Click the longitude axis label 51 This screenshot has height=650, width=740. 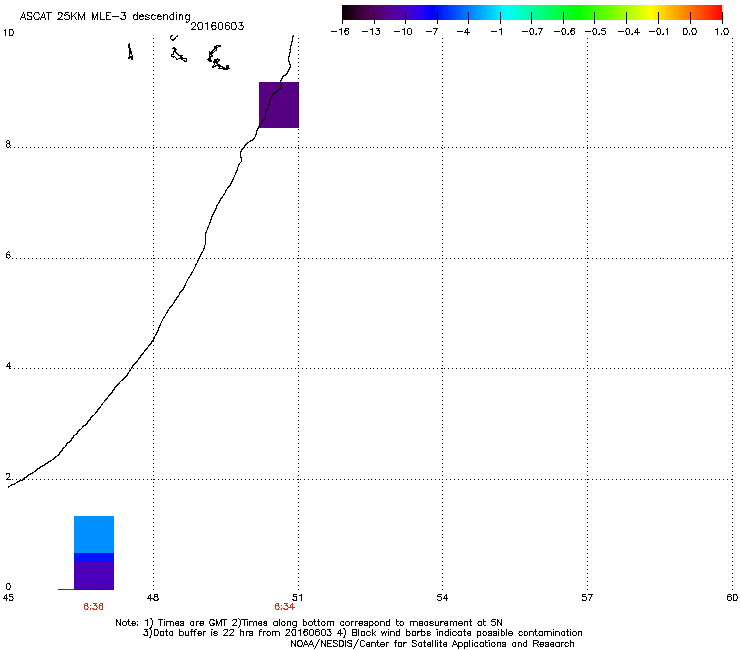pyautogui.click(x=298, y=598)
